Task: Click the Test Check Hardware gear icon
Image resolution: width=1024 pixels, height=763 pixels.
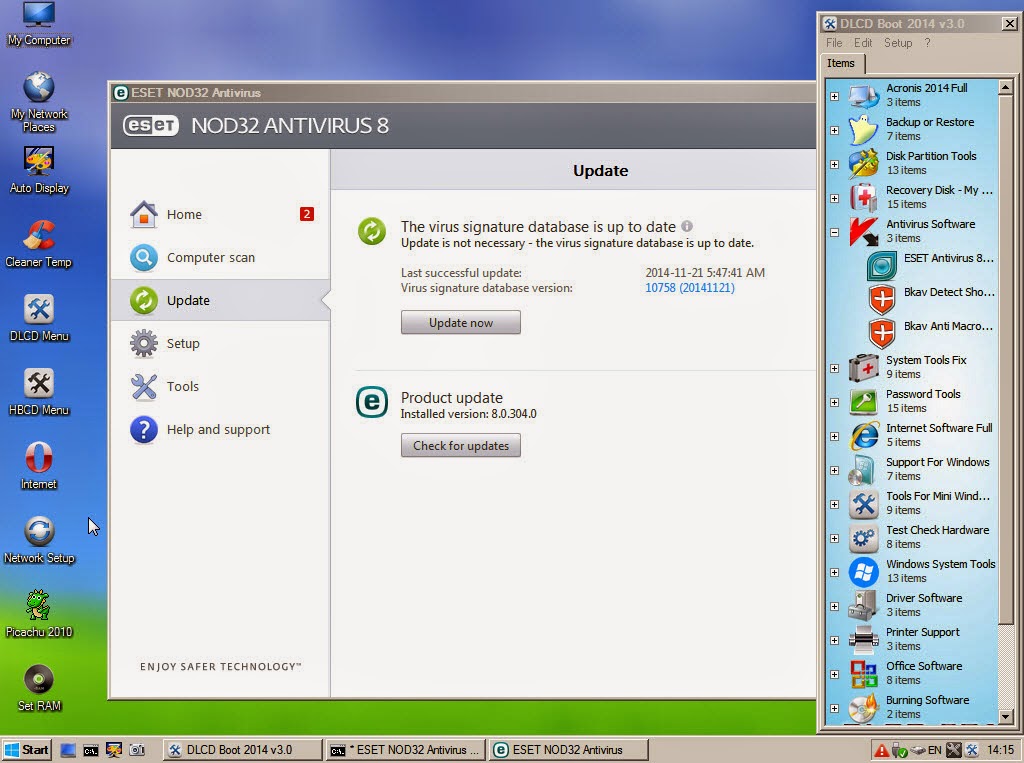Action: click(x=863, y=538)
